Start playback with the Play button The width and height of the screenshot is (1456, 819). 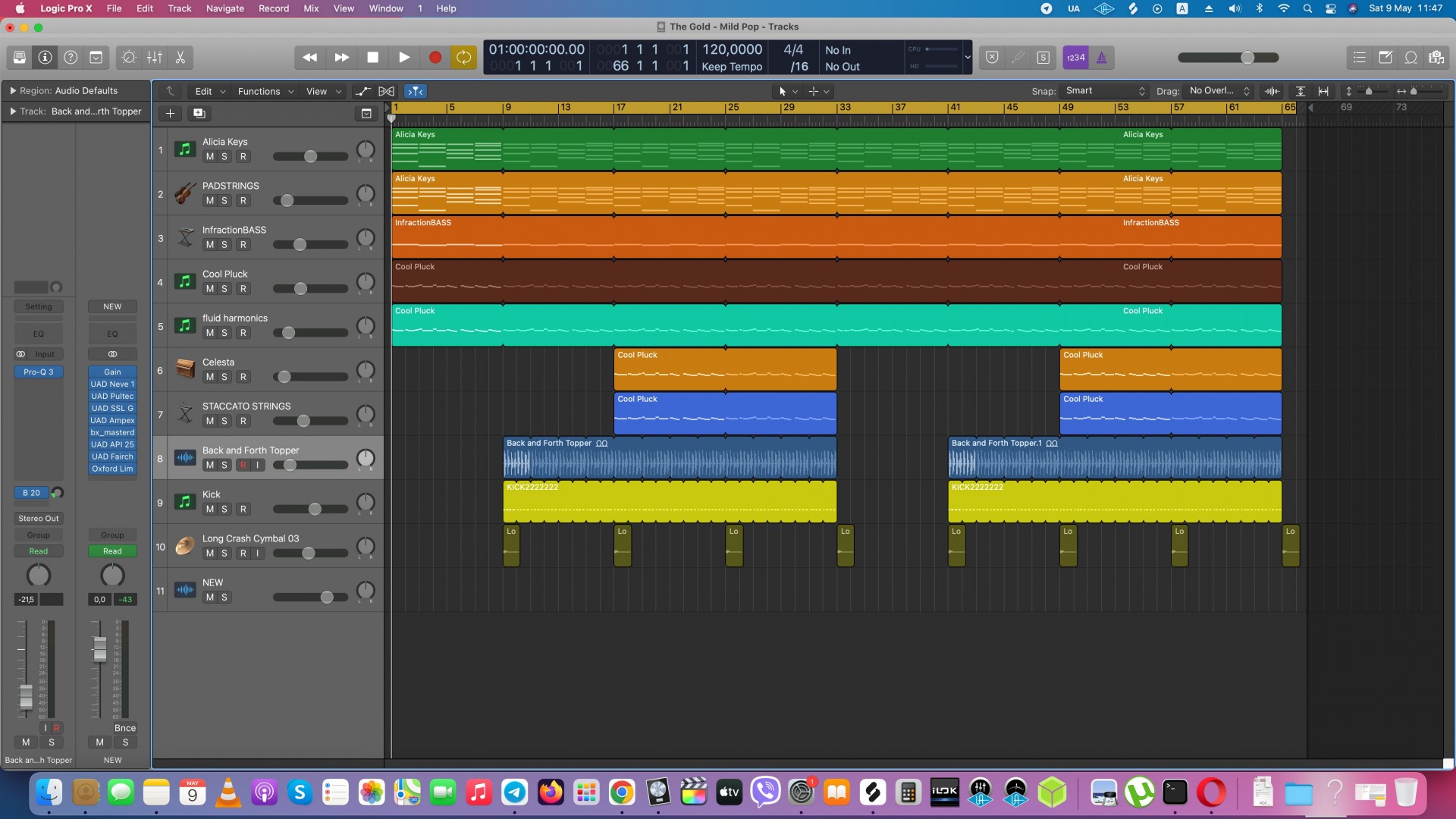pos(404,58)
